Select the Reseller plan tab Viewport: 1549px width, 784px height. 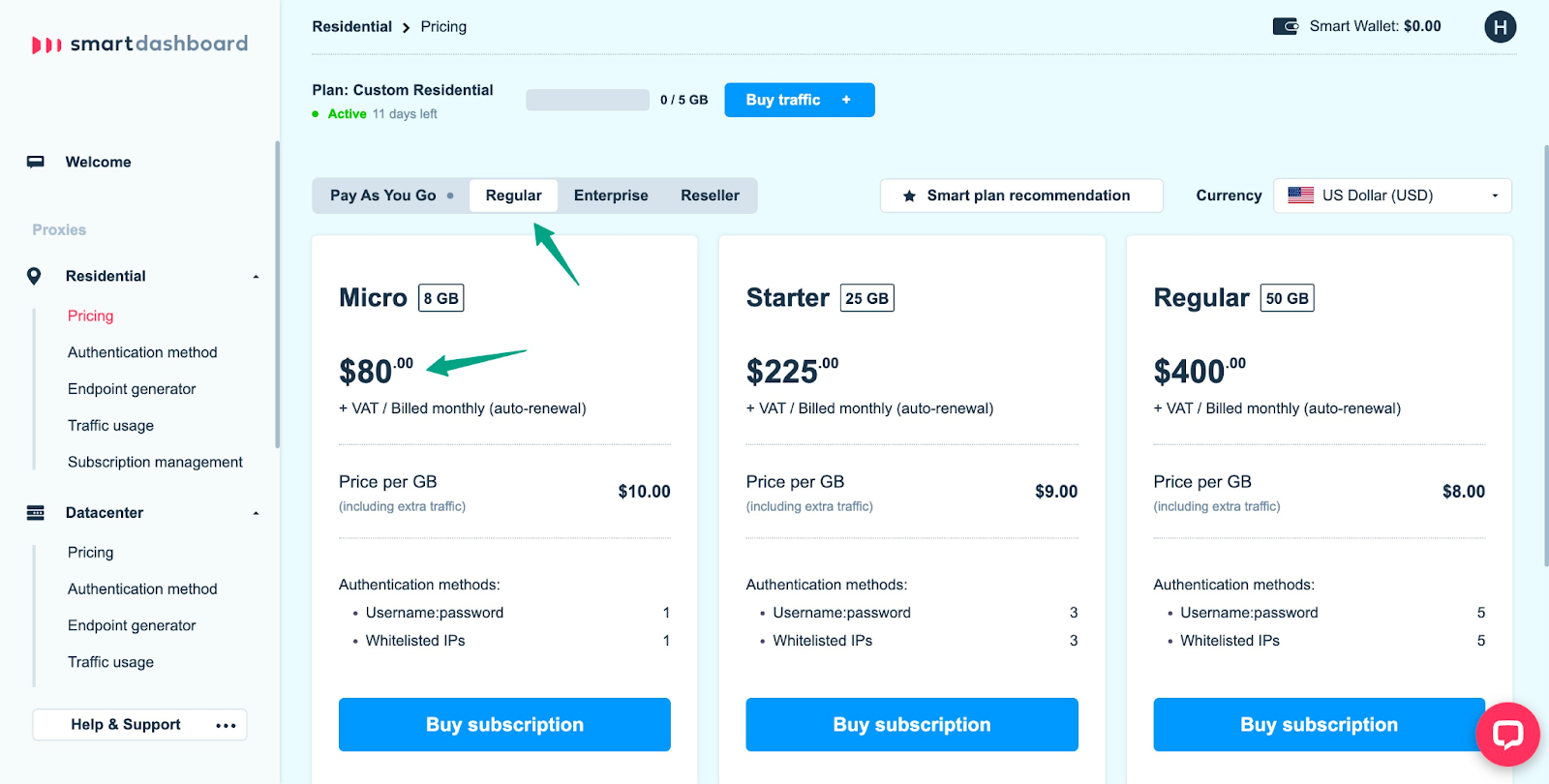click(x=710, y=196)
